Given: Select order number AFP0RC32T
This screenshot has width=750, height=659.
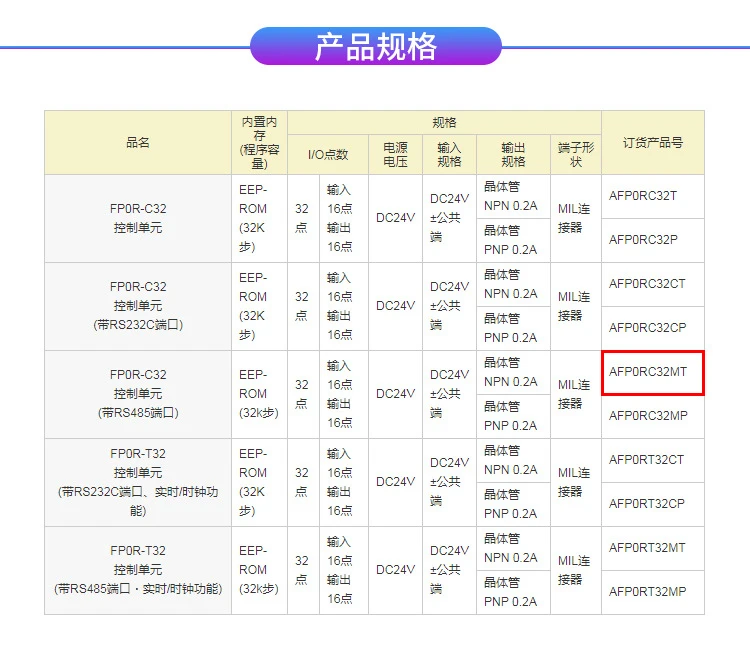Looking at the screenshot, I should click(643, 196).
